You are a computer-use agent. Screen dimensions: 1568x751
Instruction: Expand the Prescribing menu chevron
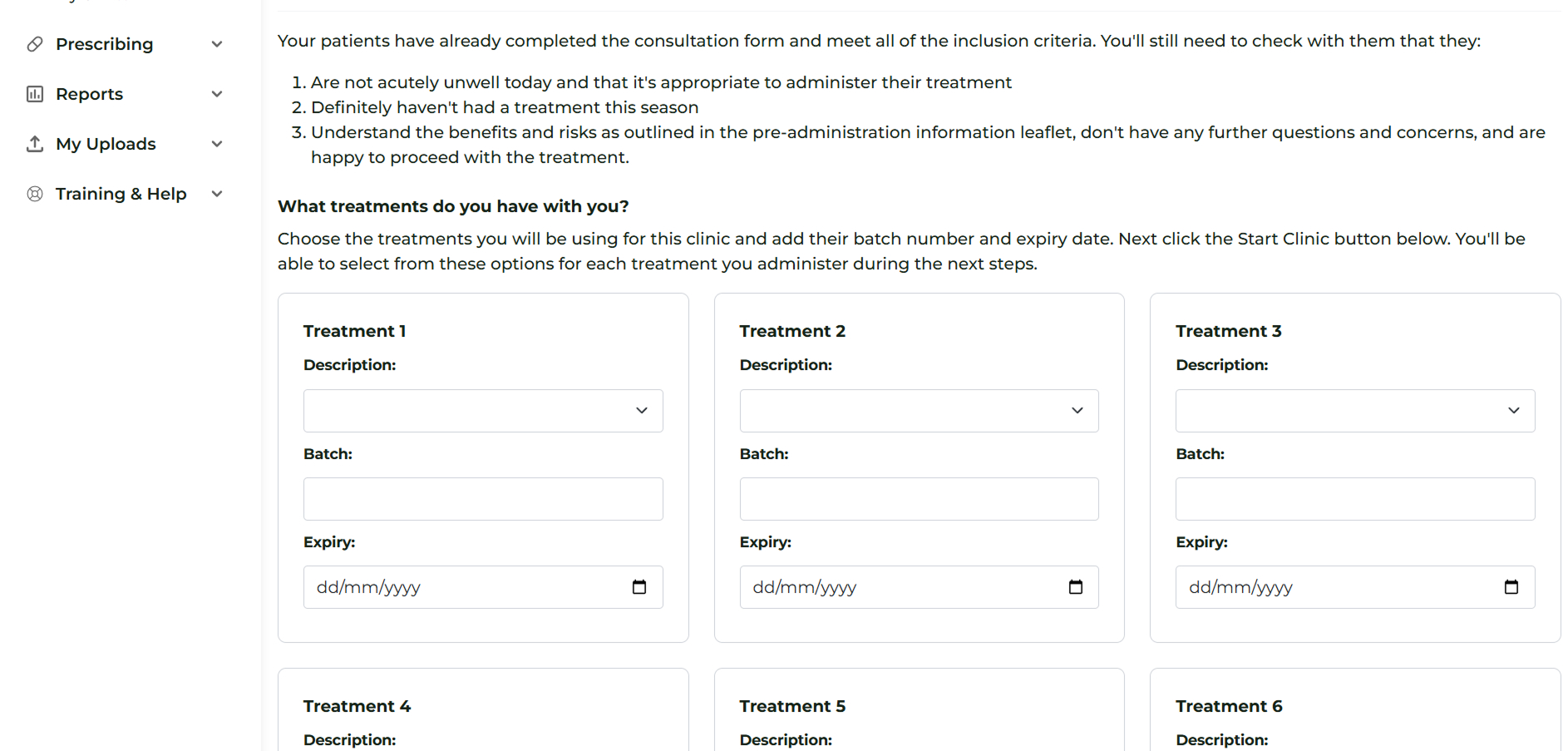pyautogui.click(x=217, y=44)
